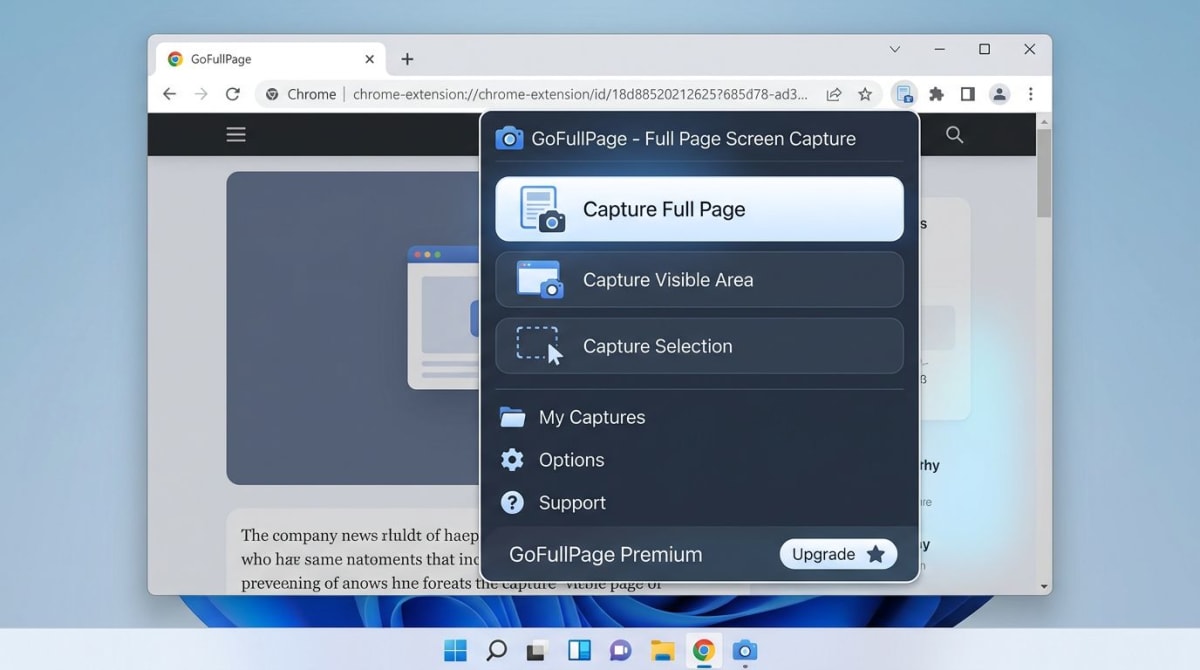
Task: Click the article hero image thumbnail
Action: [x=352, y=328]
